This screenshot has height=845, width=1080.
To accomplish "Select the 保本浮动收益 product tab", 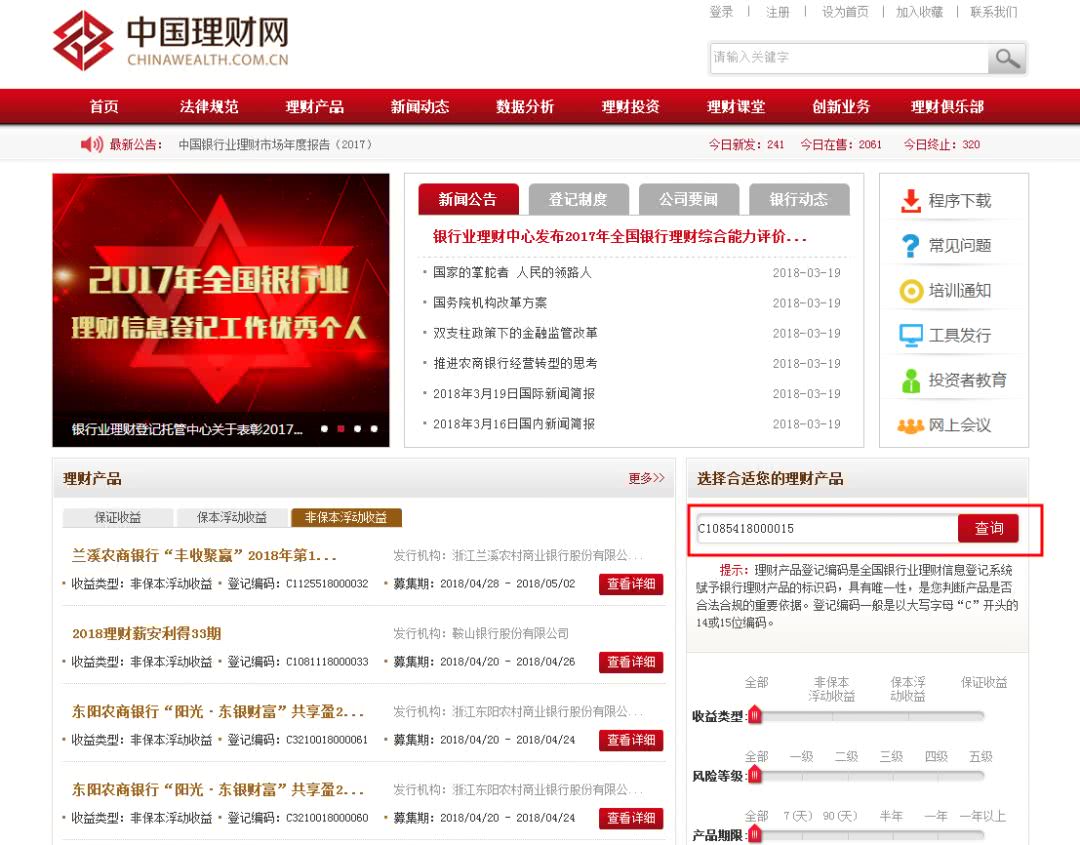I will click(232, 518).
